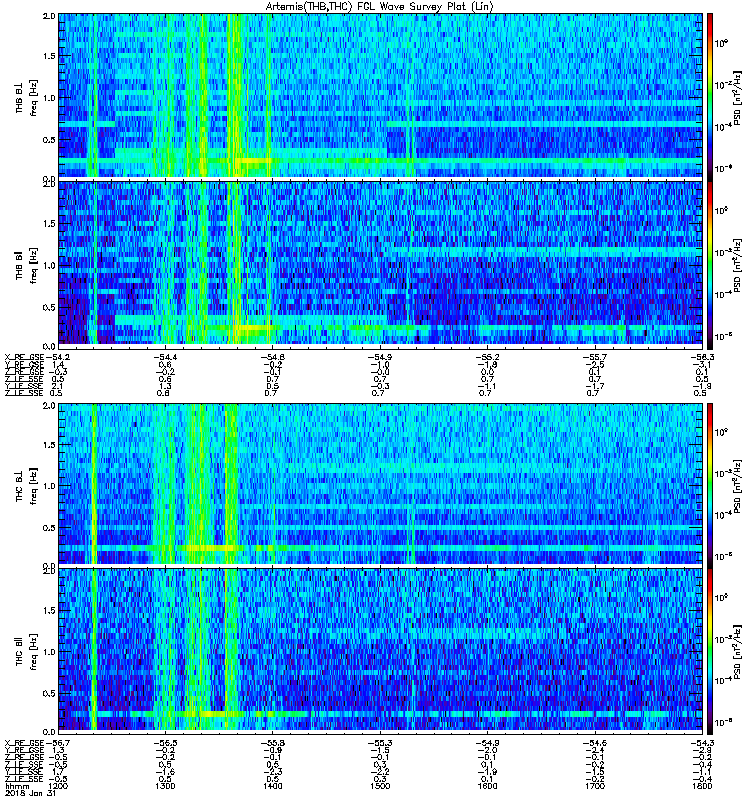Screen dimensions: 750x800
Task: Click the date label "2018 Jan 31"
Action: click(29, 794)
